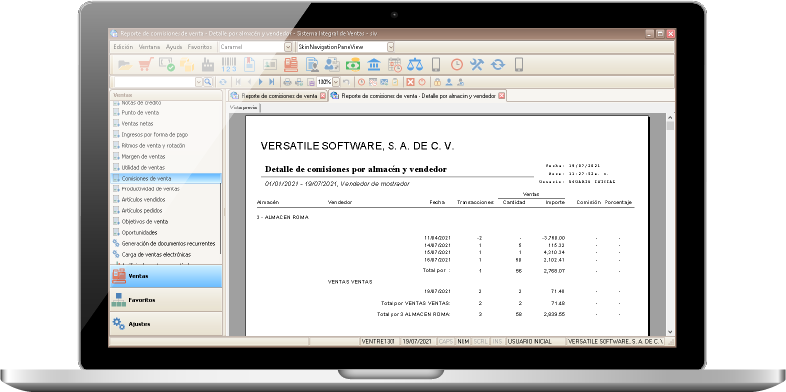Click the balance scales icon

[x=415, y=64]
